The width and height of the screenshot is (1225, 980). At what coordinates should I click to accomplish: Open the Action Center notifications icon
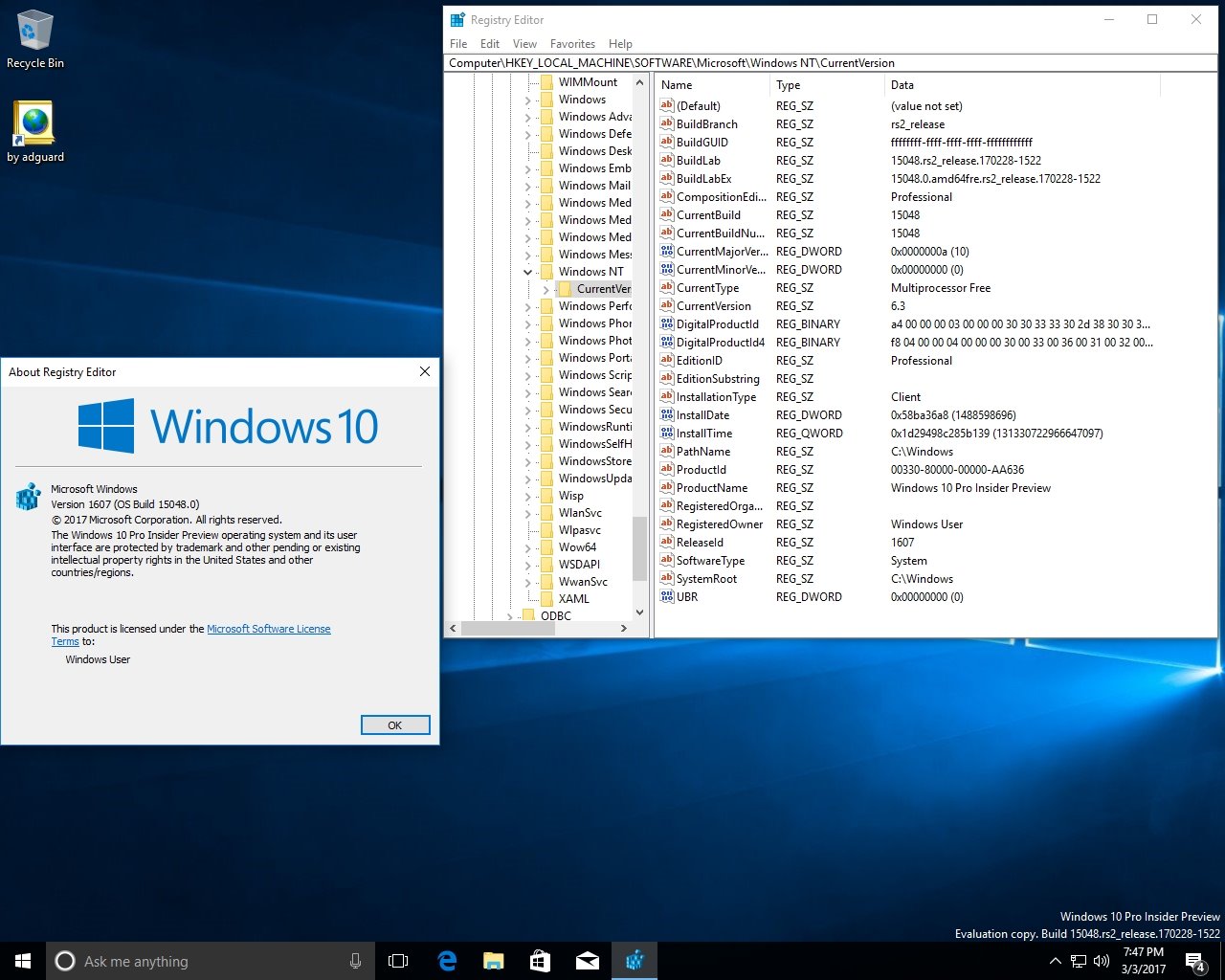coord(1195,961)
